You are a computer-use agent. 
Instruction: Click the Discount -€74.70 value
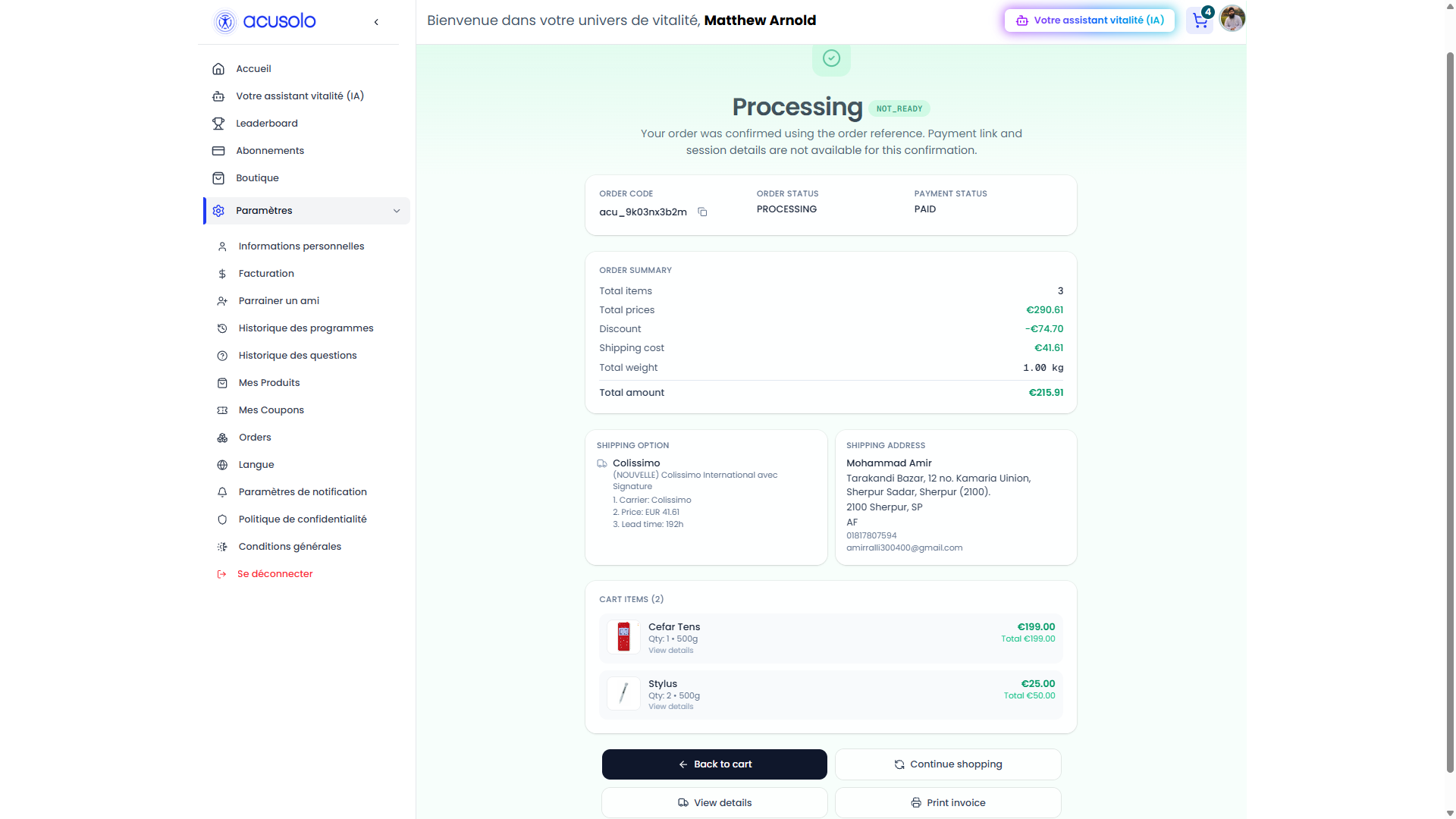(1044, 329)
